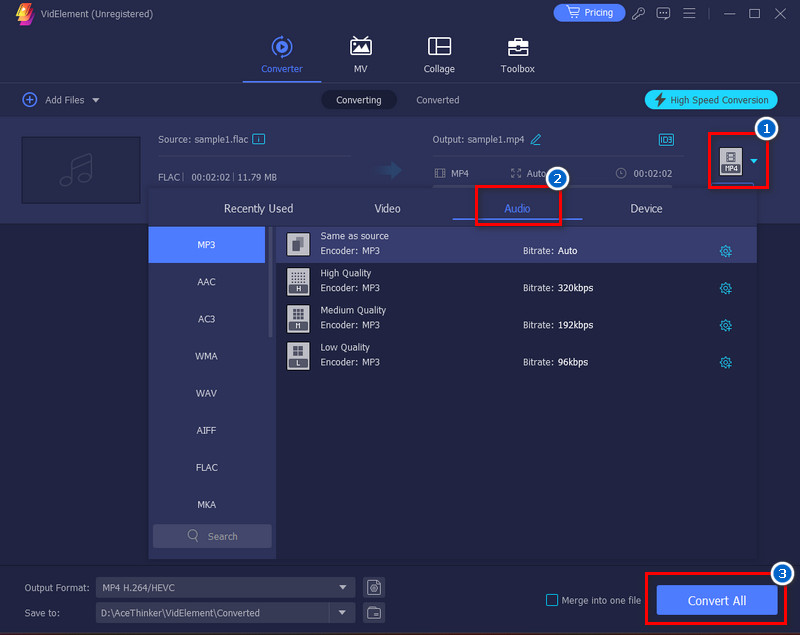
Task: Open settings gear for 96kbps preset
Action: [726, 363]
